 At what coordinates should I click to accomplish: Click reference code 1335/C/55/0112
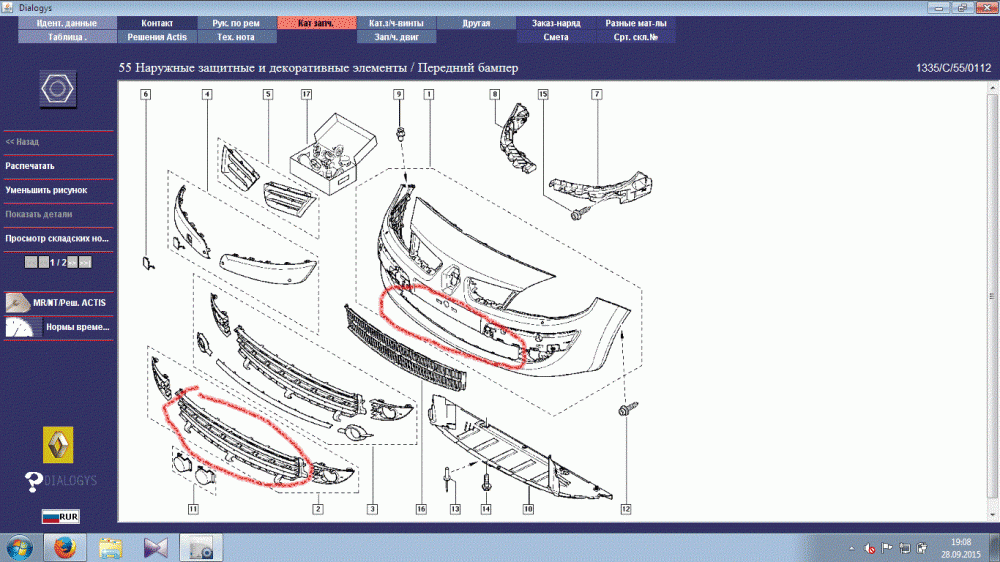[953, 68]
